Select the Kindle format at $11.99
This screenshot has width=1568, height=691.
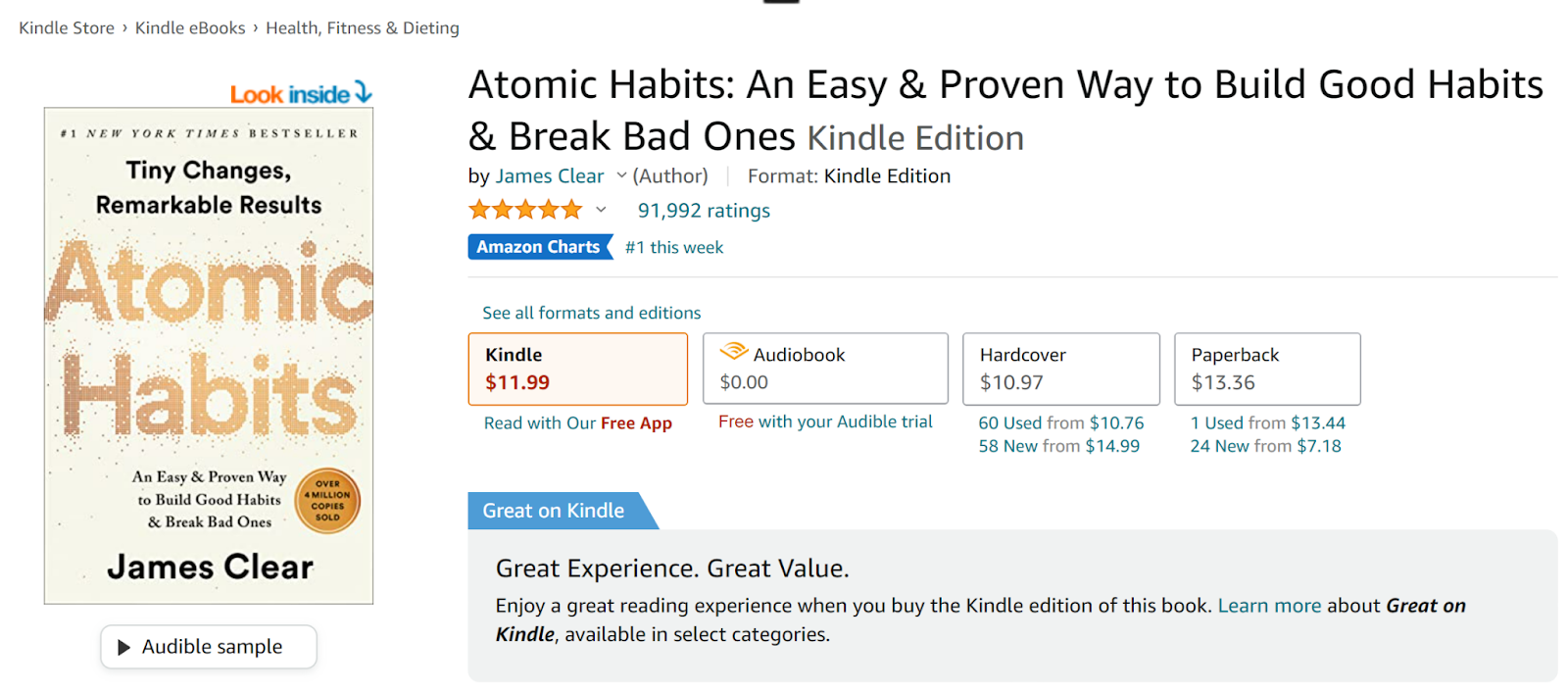coord(577,369)
